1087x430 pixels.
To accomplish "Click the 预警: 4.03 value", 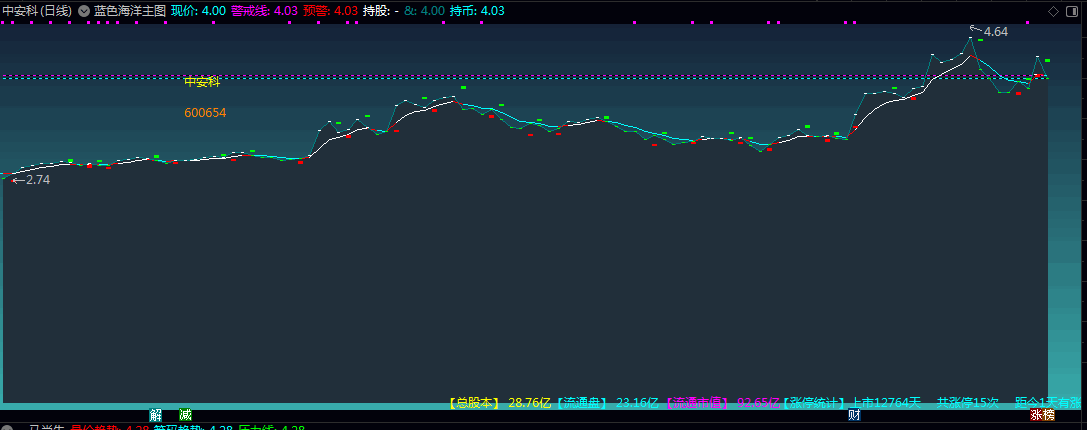I will click(331, 11).
